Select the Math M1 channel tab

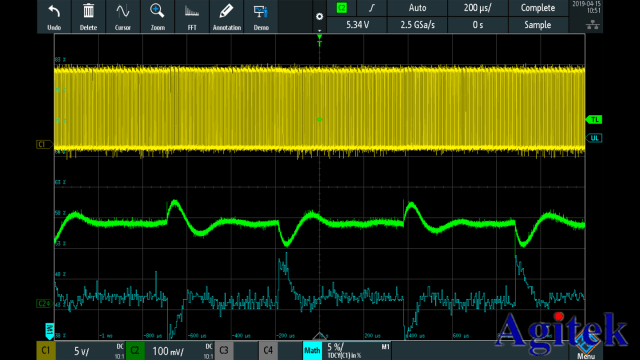pos(312,351)
